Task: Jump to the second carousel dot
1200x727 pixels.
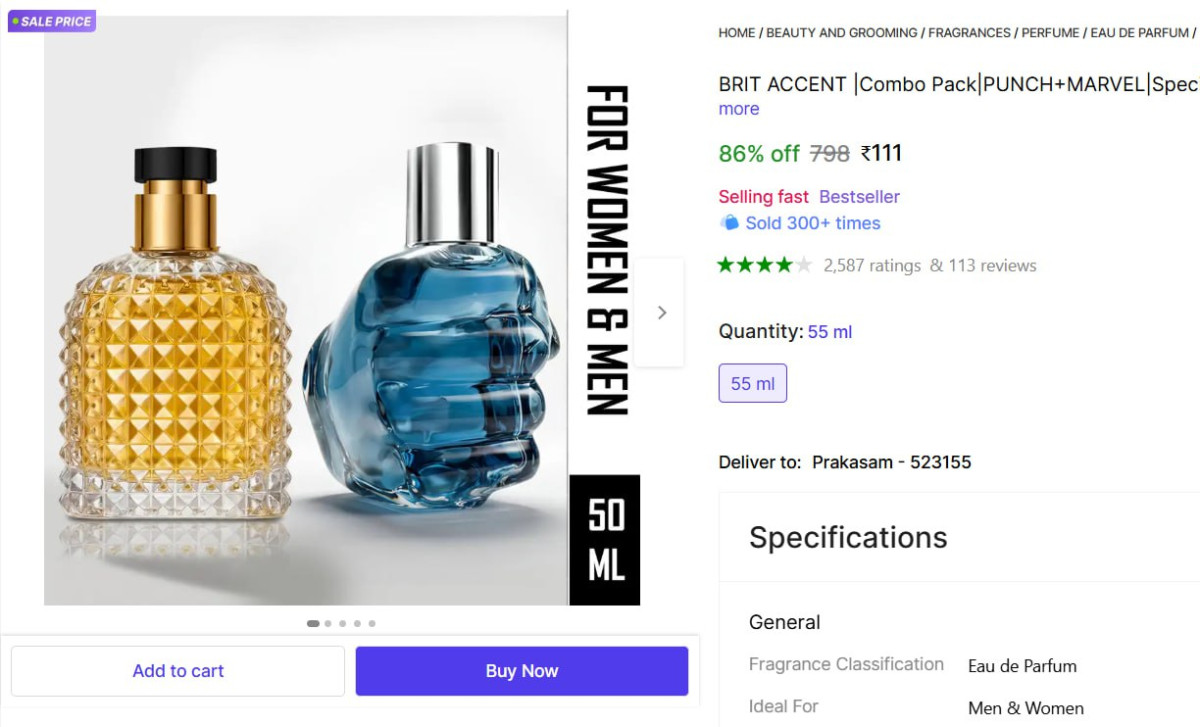Action: click(x=328, y=623)
